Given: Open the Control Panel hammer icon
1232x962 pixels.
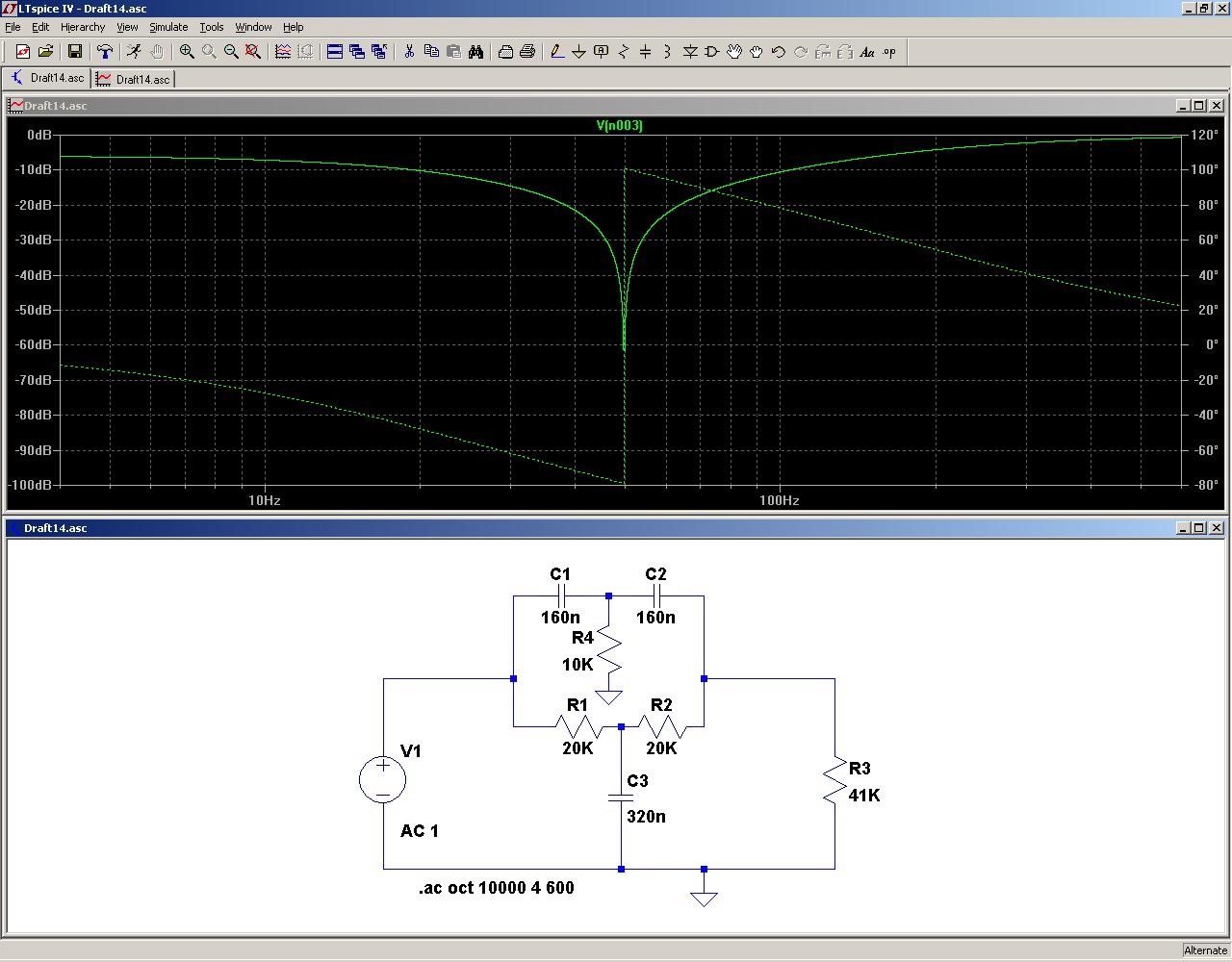Looking at the screenshot, I should click(x=105, y=52).
